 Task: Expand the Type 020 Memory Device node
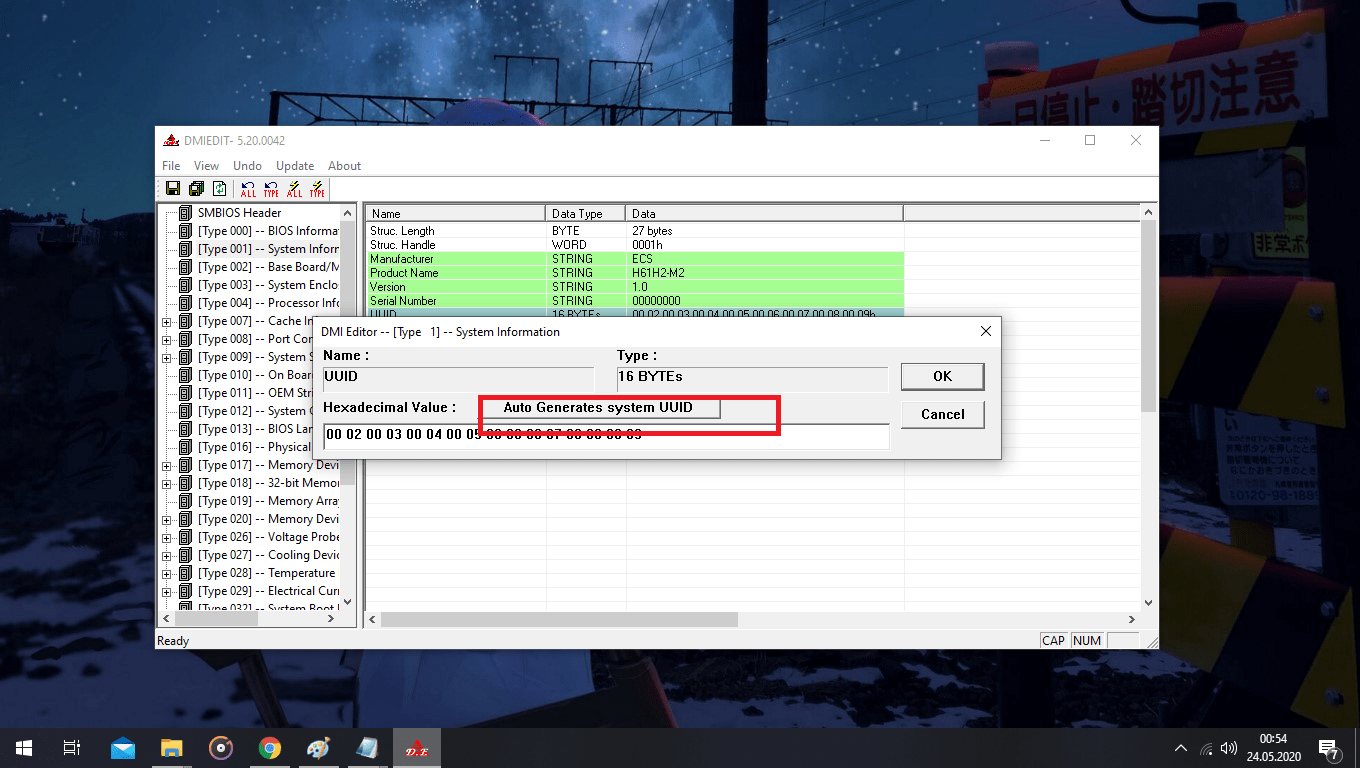[x=167, y=519]
